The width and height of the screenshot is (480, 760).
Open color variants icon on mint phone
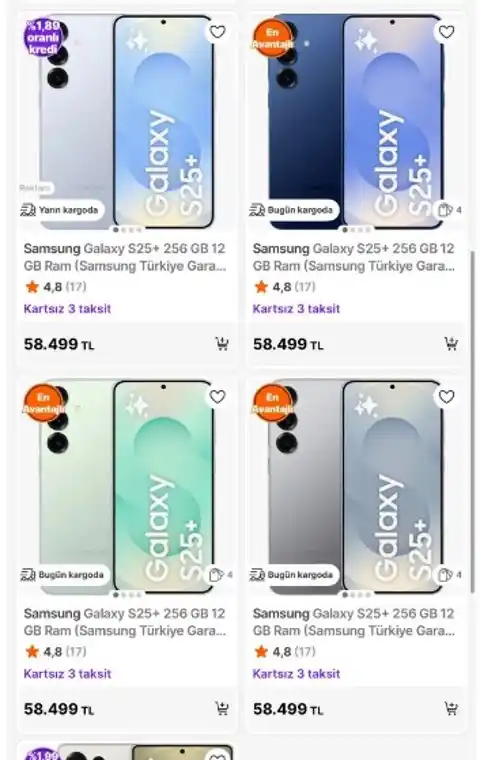pyautogui.click(x=220, y=575)
